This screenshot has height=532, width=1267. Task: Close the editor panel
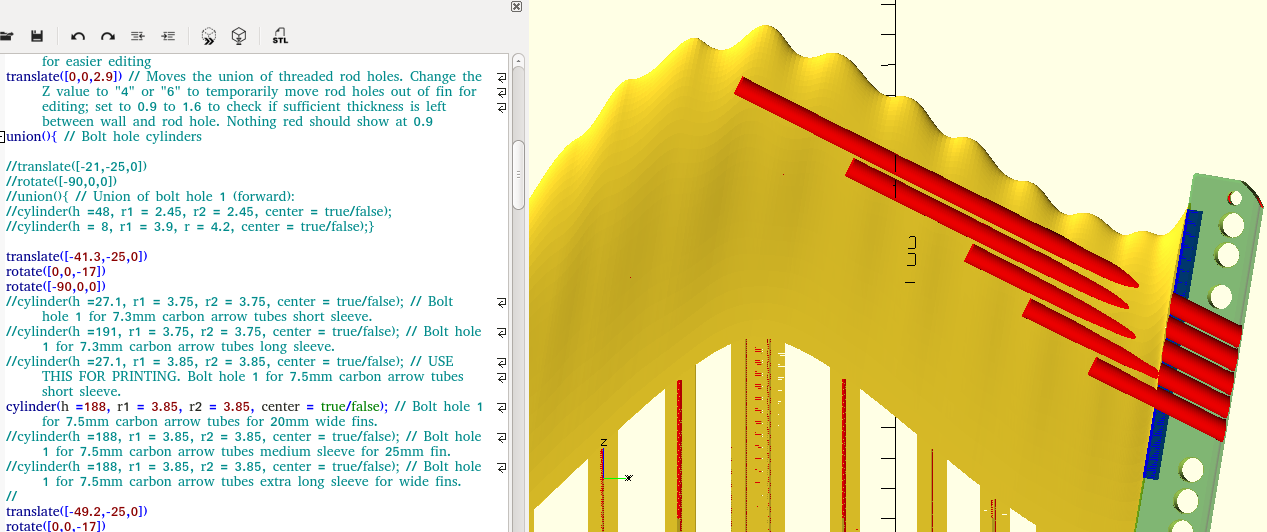[x=516, y=6]
